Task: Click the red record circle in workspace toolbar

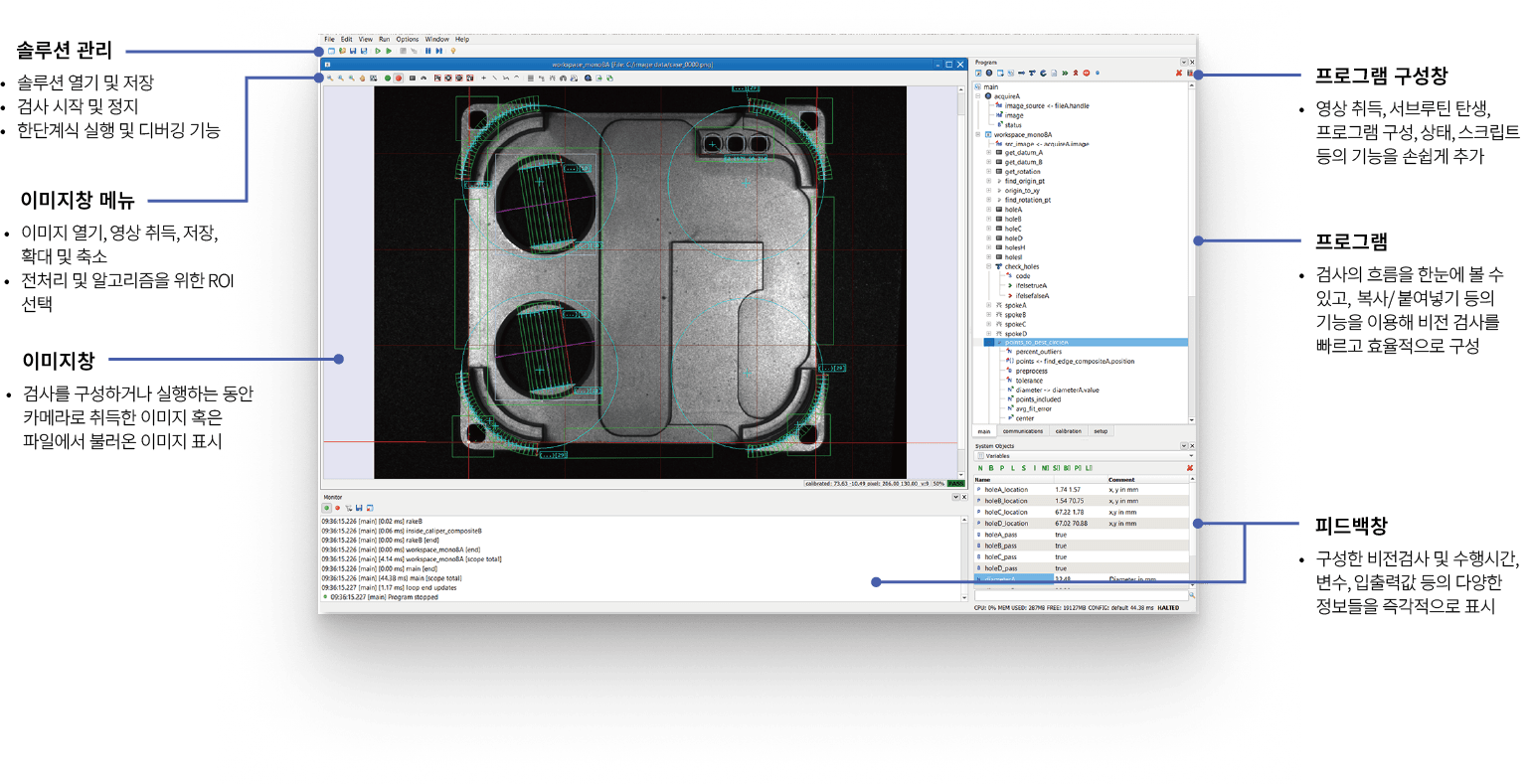Action: coord(398,78)
